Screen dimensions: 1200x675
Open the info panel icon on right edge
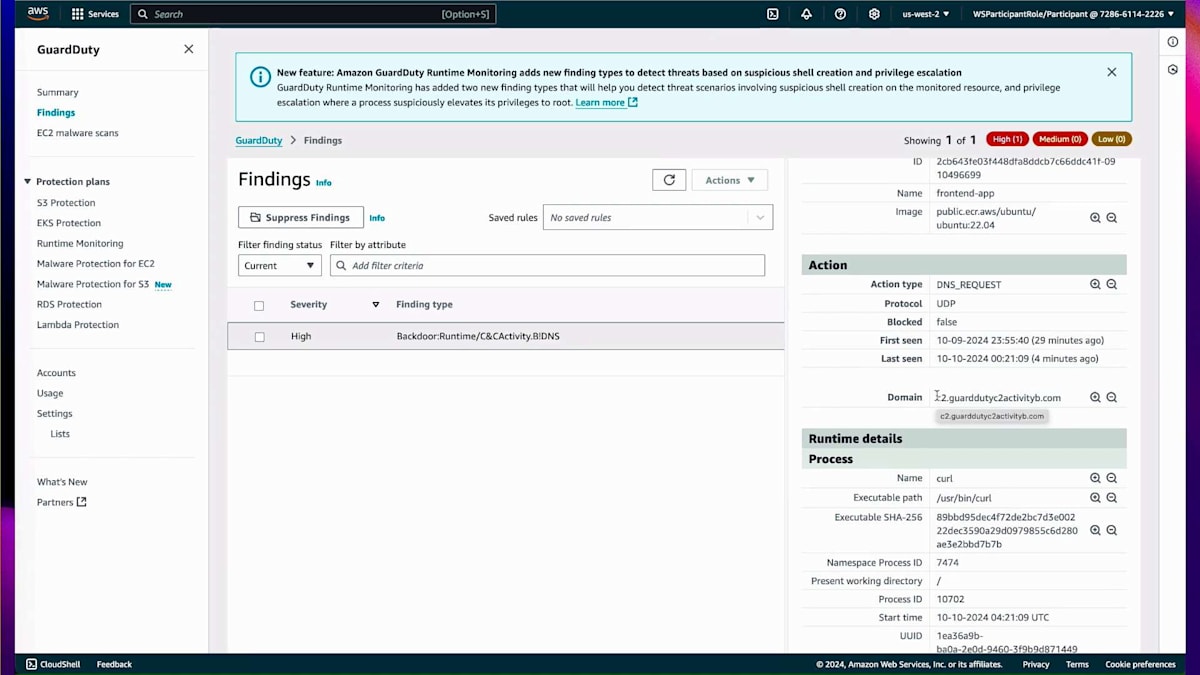click(x=1173, y=42)
